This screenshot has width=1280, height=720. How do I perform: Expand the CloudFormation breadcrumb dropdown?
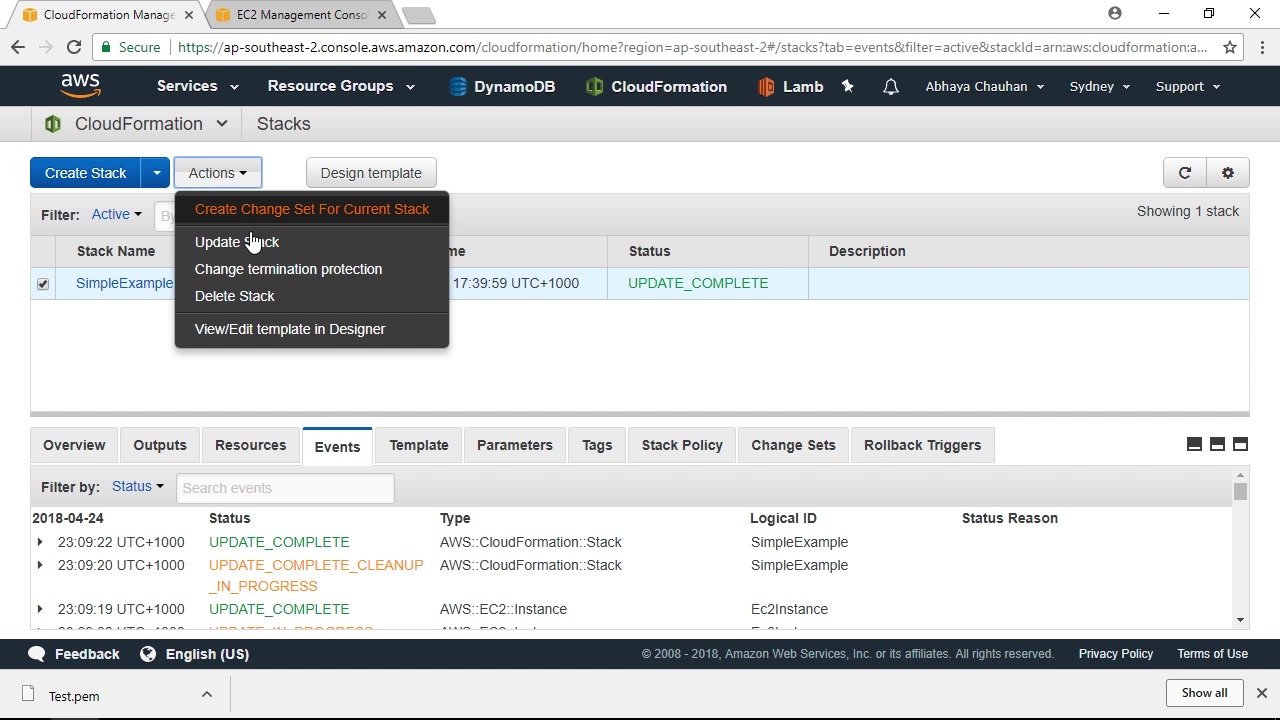[222, 124]
